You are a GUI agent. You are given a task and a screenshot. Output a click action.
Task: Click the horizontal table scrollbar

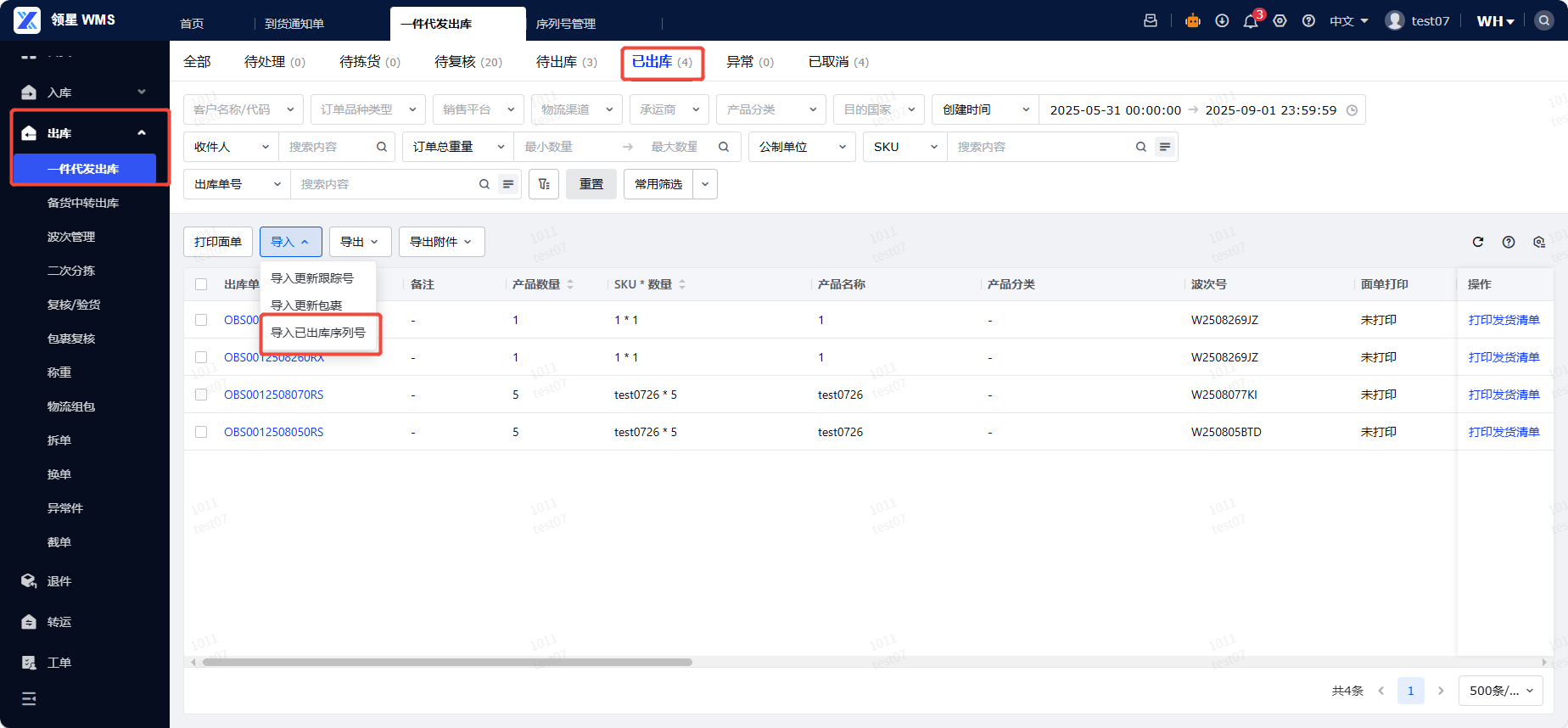coord(447,662)
